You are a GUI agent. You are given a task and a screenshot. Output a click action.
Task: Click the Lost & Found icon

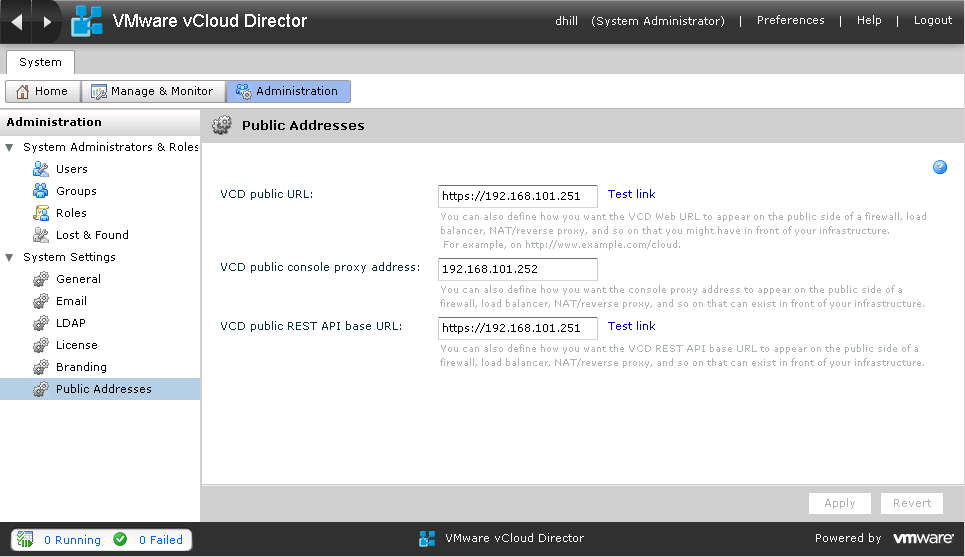41,235
